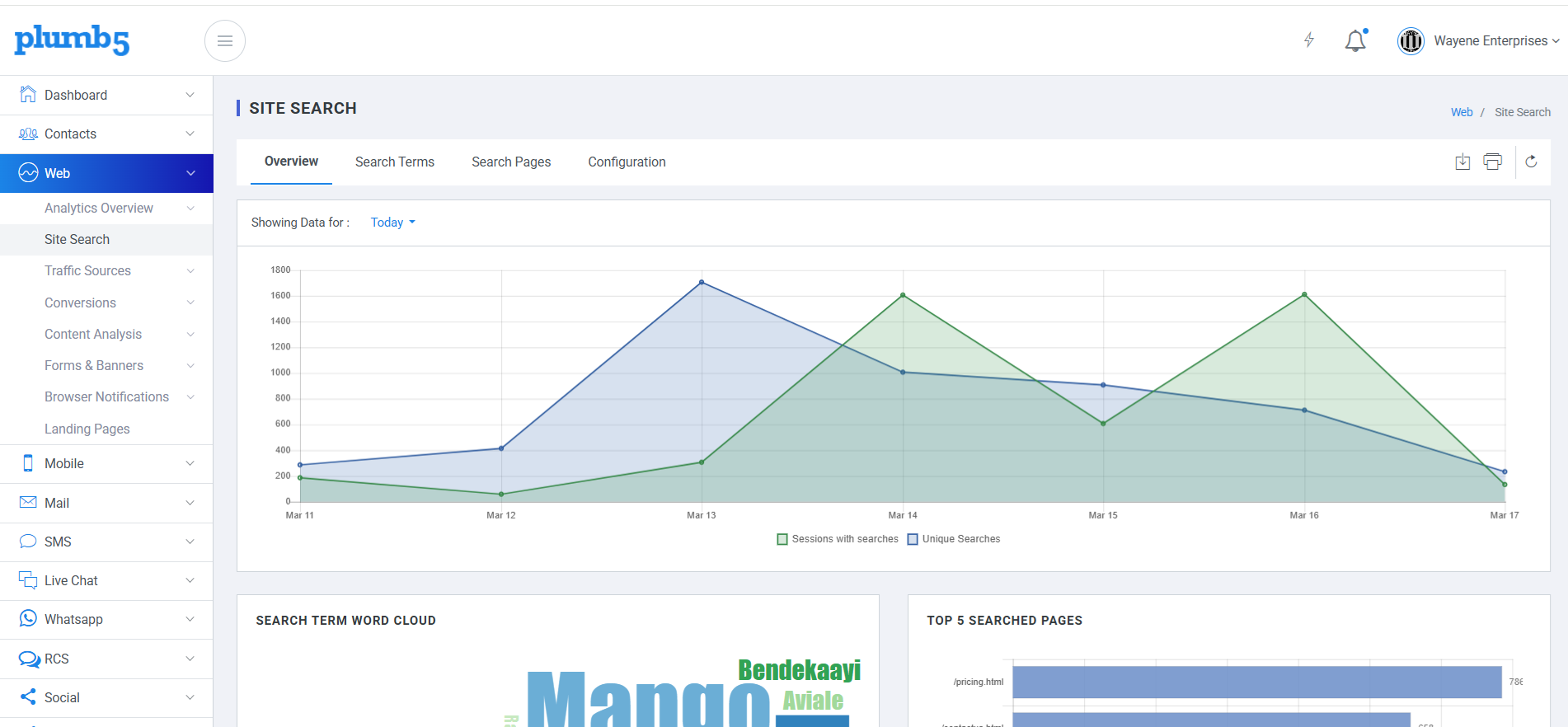Image resolution: width=1568 pixels, height=727 pixels.
Task: Open the Today date range dropdown
Action: pos(392,223)
